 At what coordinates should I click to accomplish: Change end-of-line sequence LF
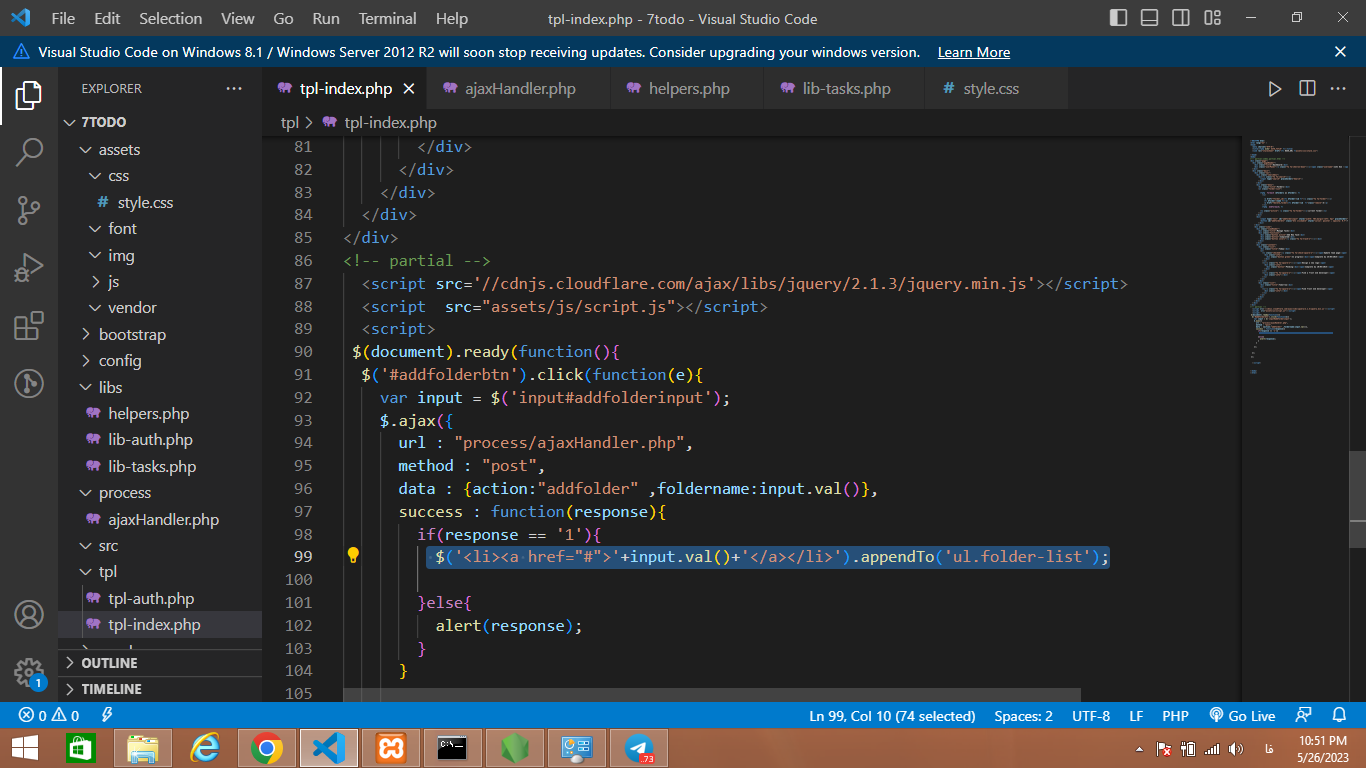1136,716
